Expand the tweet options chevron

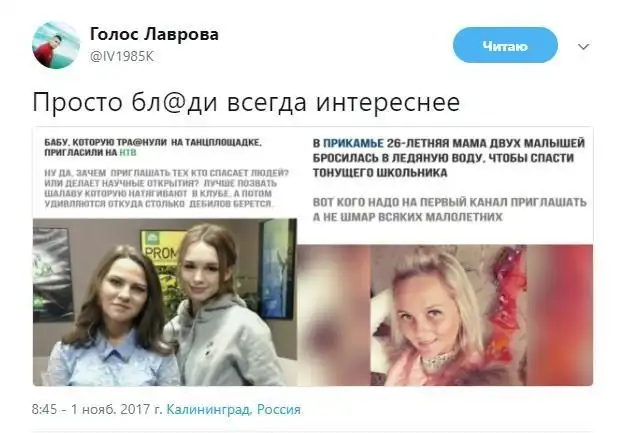pos(583,47)
